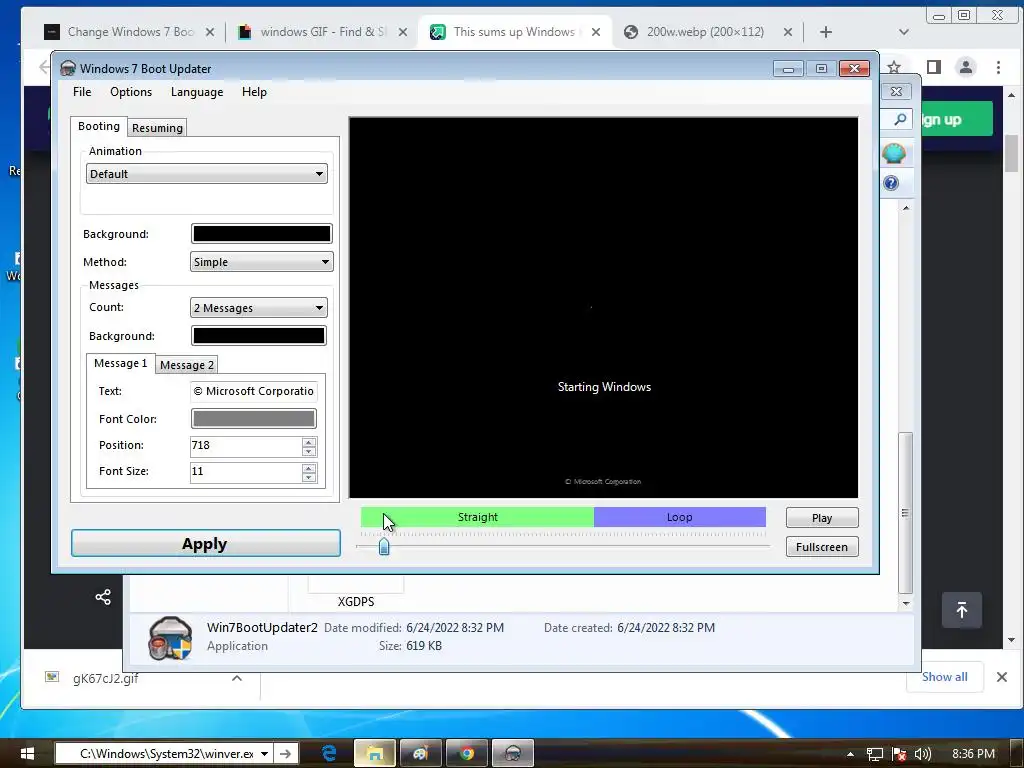Open the Options menu
This screenshot has width=1024, height=768.
(x=131, y=92)
